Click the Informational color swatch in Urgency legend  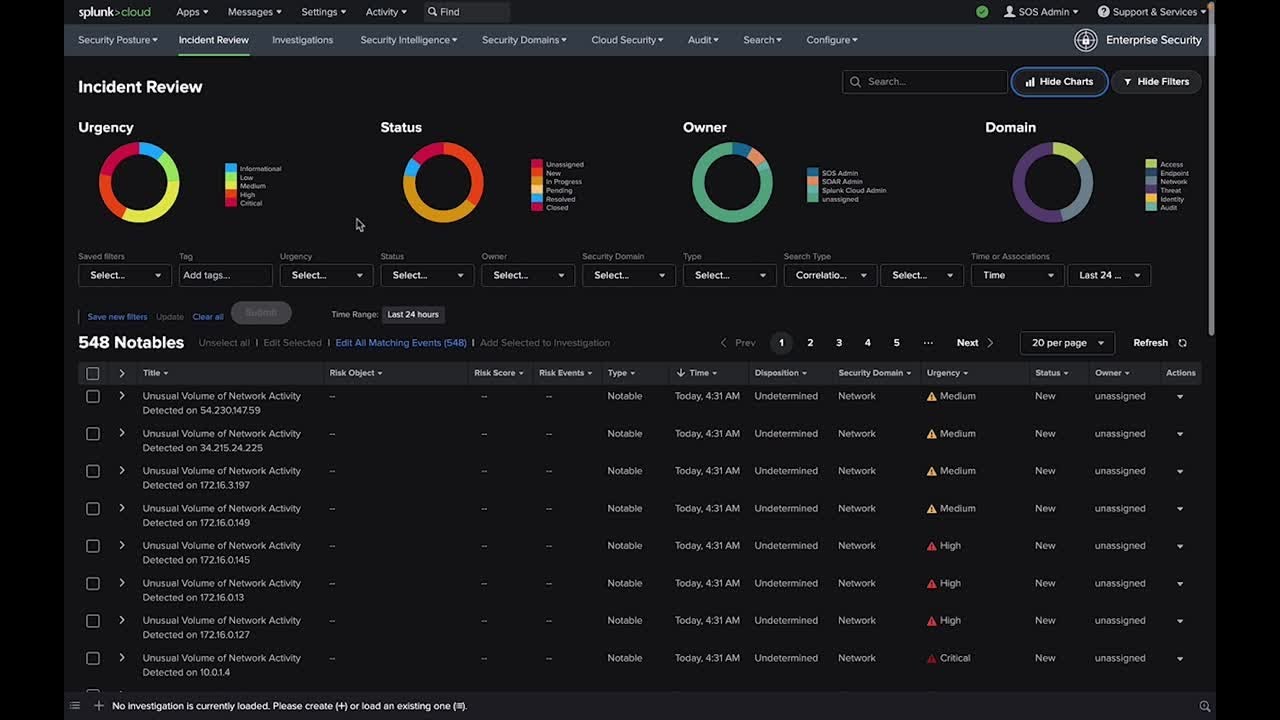pos(231,169)
